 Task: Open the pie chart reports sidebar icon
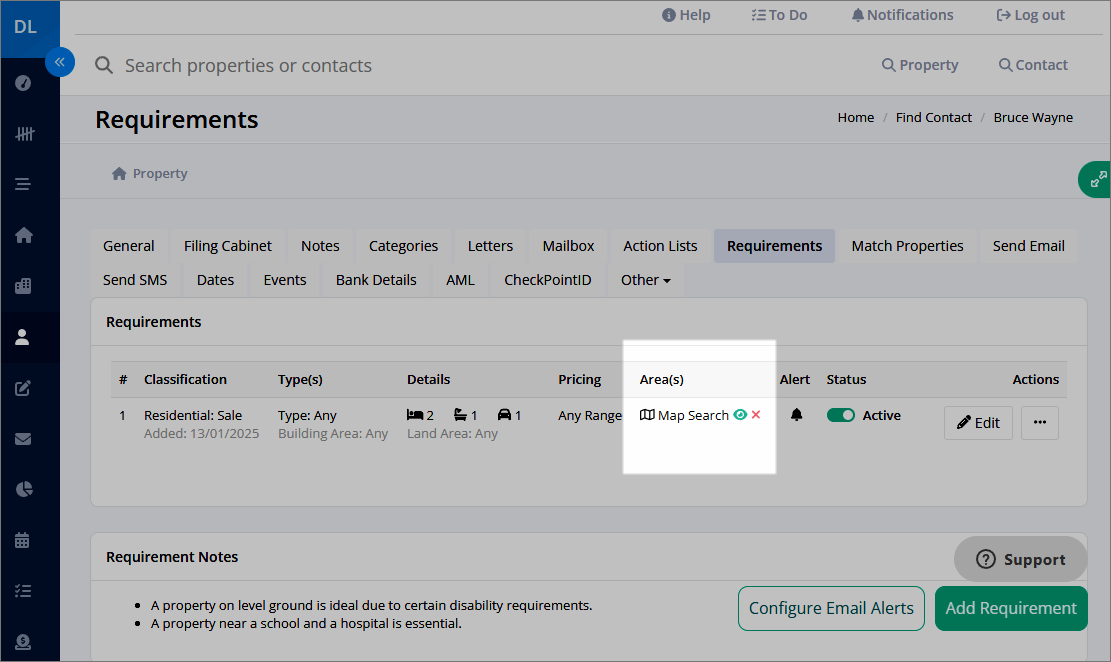point(23,489)
